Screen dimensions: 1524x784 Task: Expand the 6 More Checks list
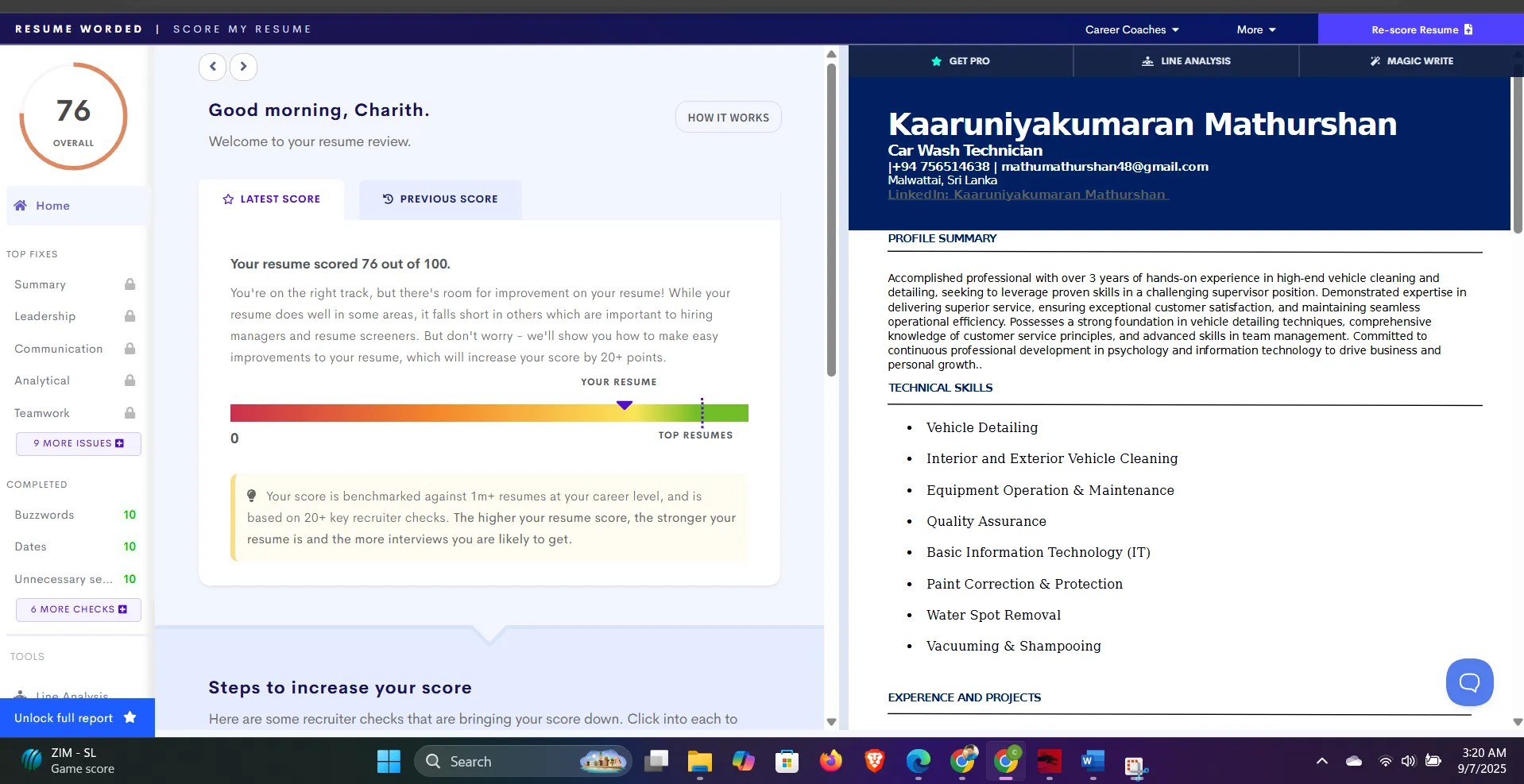click(x=79, y=609)
